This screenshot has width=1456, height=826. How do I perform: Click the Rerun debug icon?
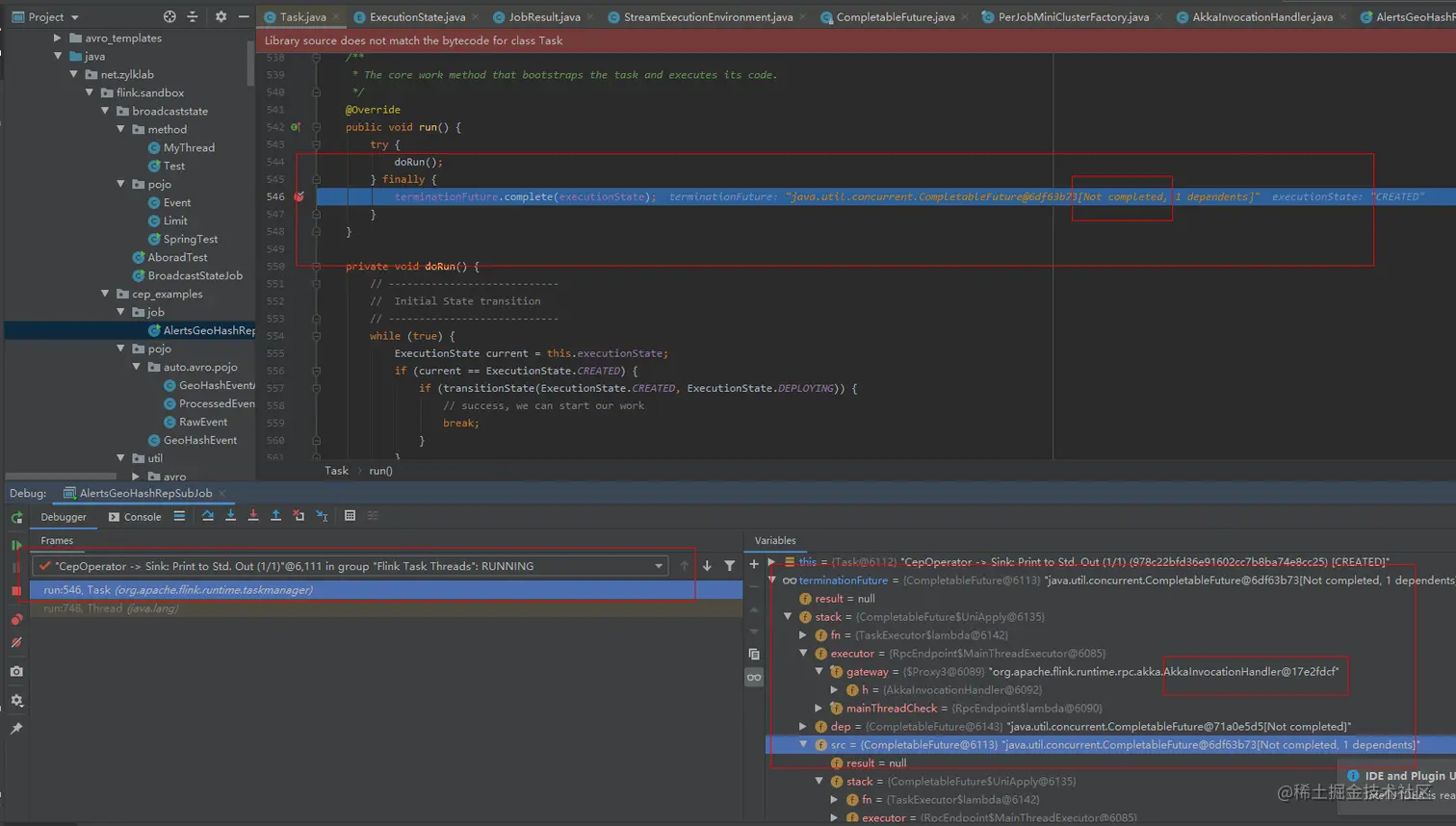point(16,517)
